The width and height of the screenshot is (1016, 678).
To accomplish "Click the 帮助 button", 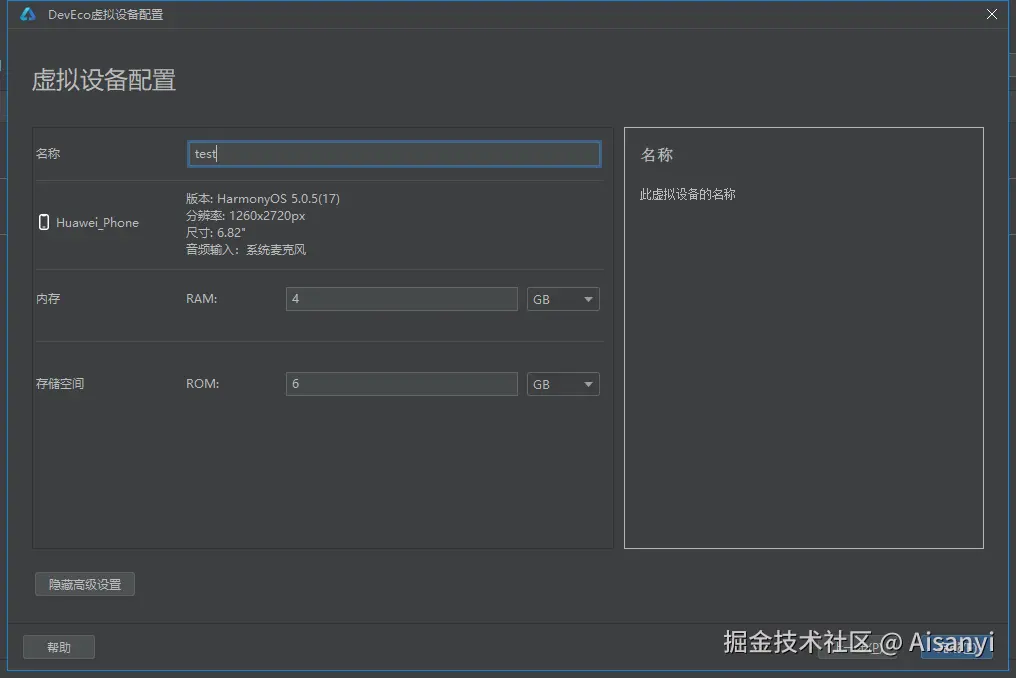I will coord(59,647).
